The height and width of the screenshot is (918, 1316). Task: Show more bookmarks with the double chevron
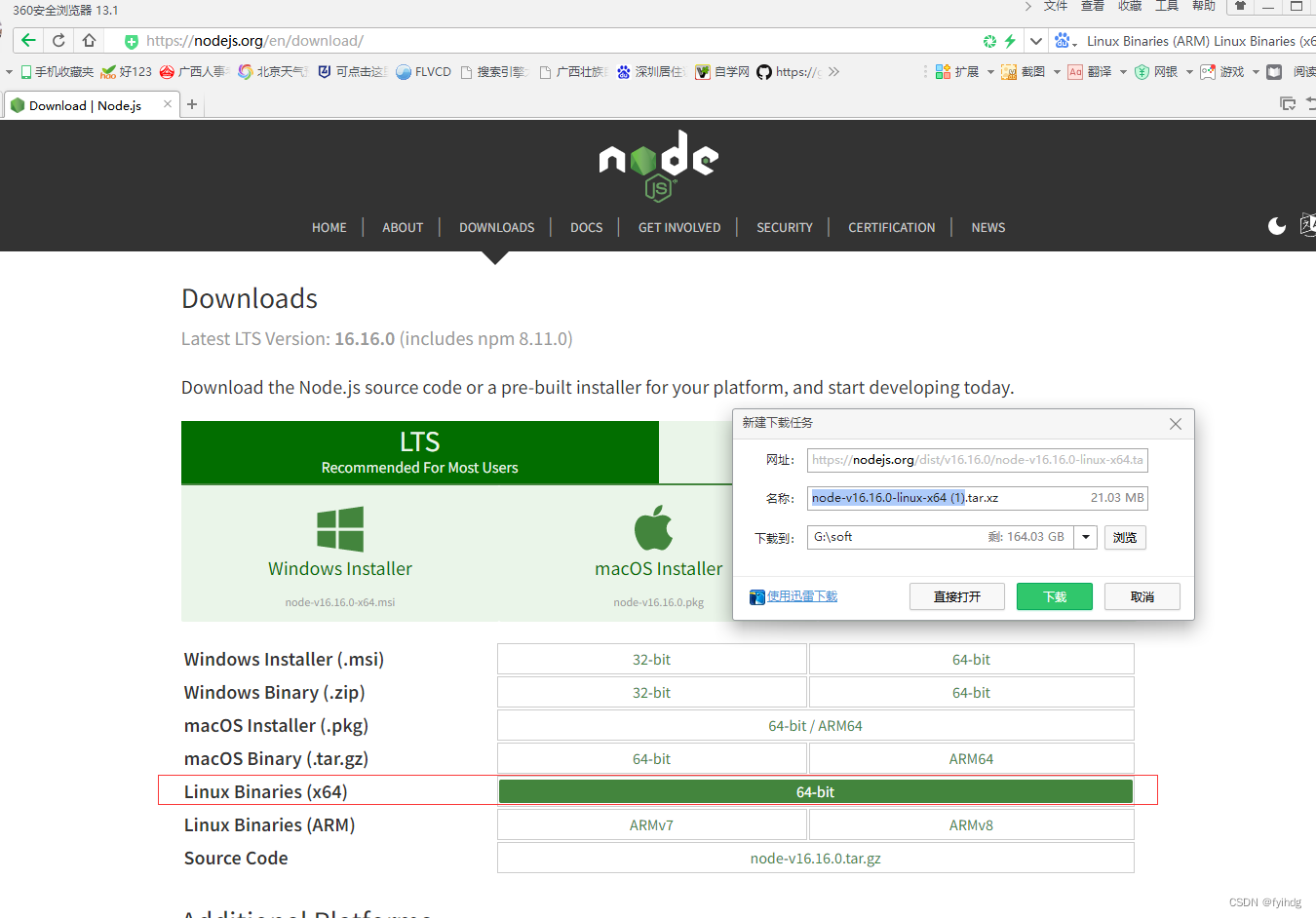[833, 72]
